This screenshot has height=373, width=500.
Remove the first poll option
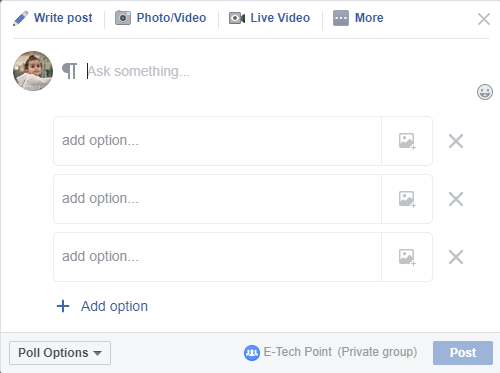(456, 141)
